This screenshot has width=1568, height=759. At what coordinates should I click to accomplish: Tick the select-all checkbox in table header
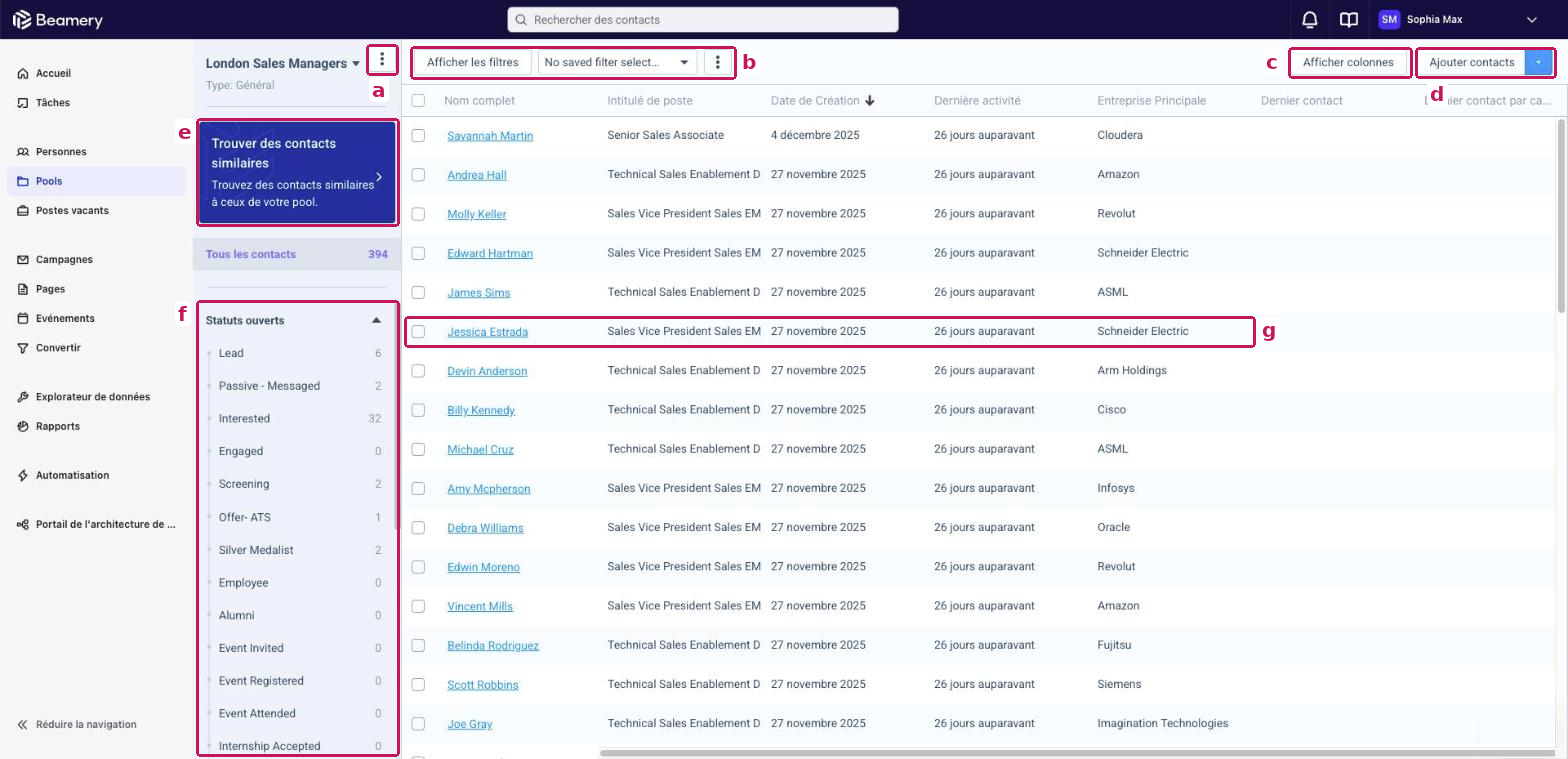click(x=418, y=100)
